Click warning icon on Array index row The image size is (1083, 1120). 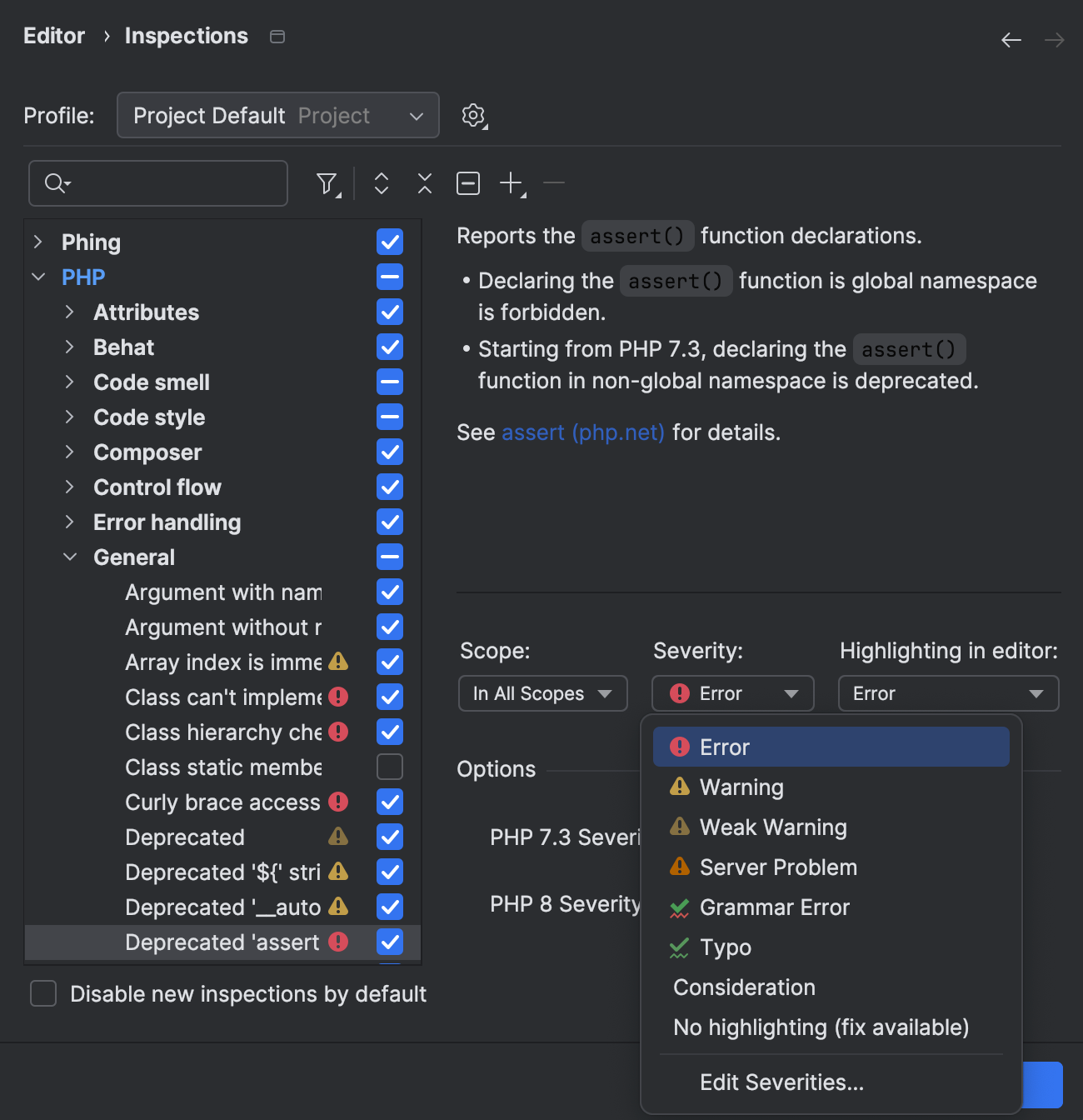pyautogui.click(x=338, y=662)
